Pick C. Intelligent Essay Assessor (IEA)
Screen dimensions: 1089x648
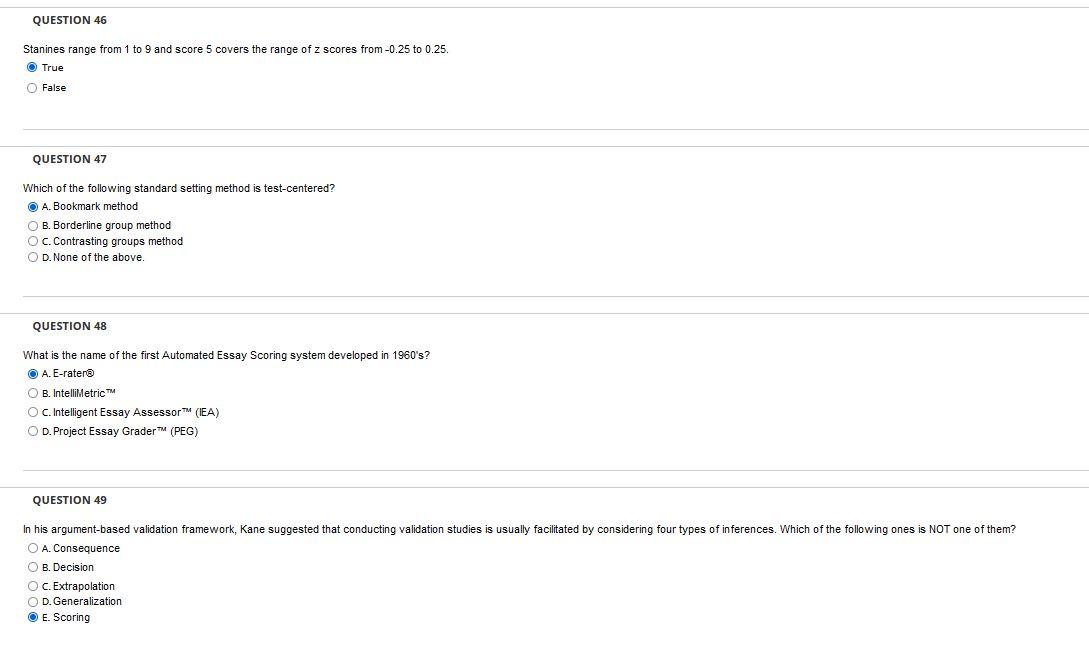click(33, 412)
